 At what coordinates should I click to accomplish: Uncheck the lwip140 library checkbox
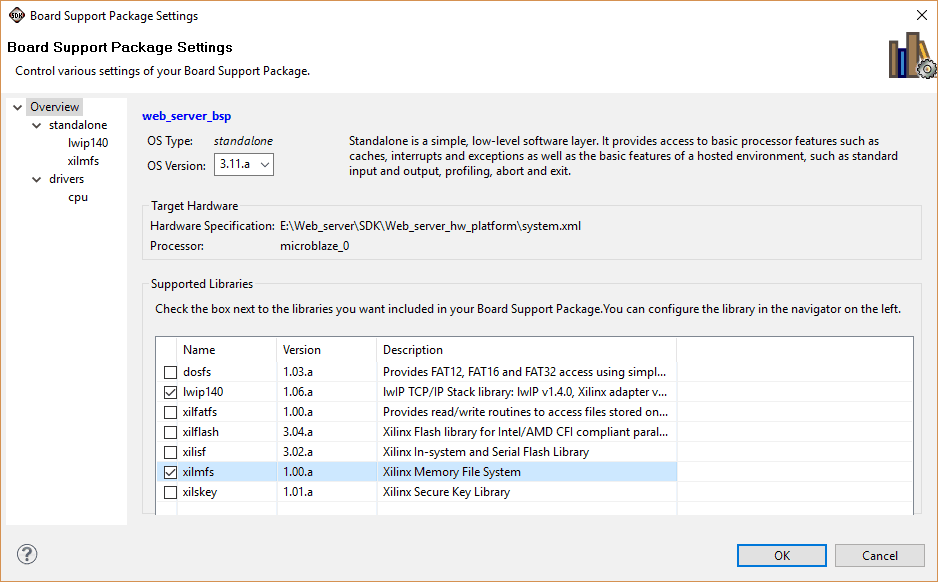170,392
